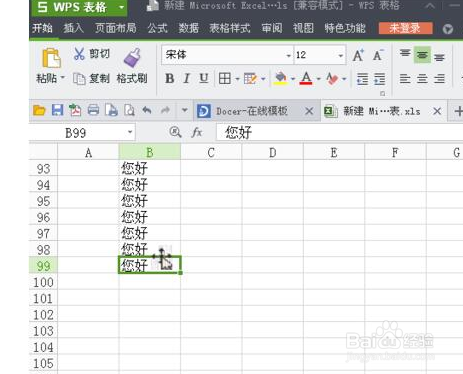Open the 页面布局 ribbon tab

(116, 28)
